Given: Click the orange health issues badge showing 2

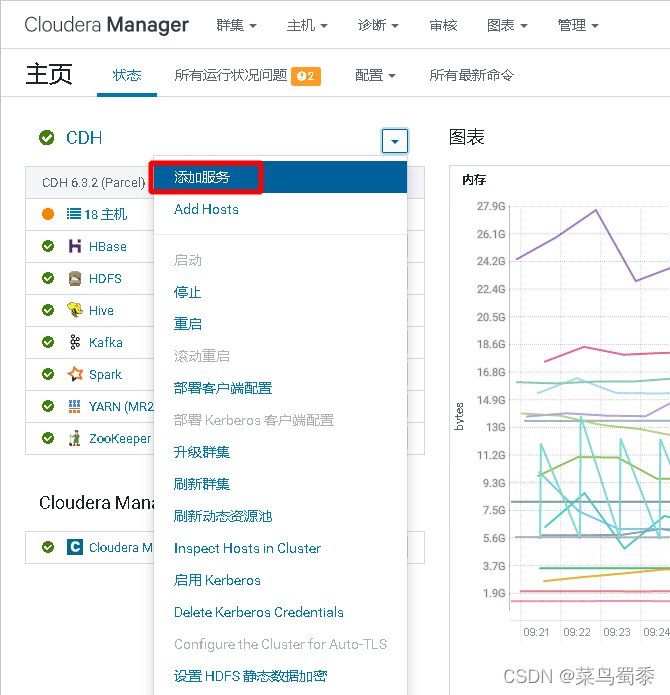Looking at the screenshot, I should tap(306, 76).
